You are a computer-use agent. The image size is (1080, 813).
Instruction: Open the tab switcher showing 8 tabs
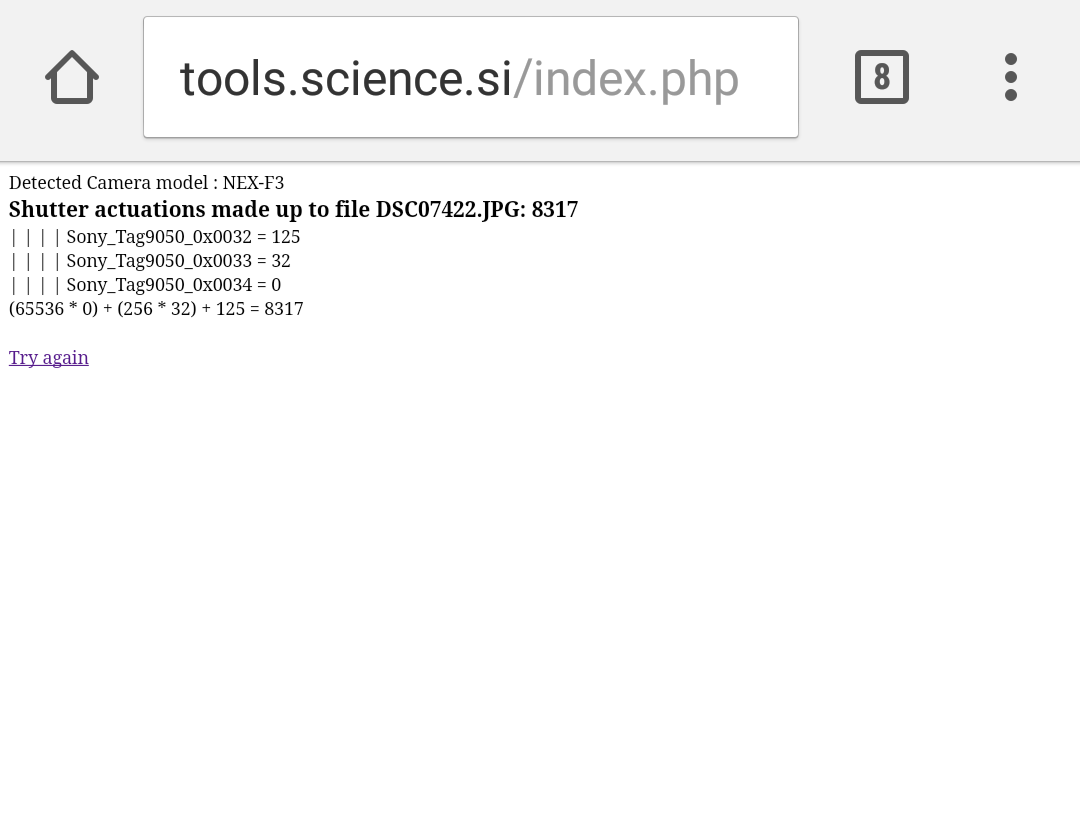click(x=881, y=77)
